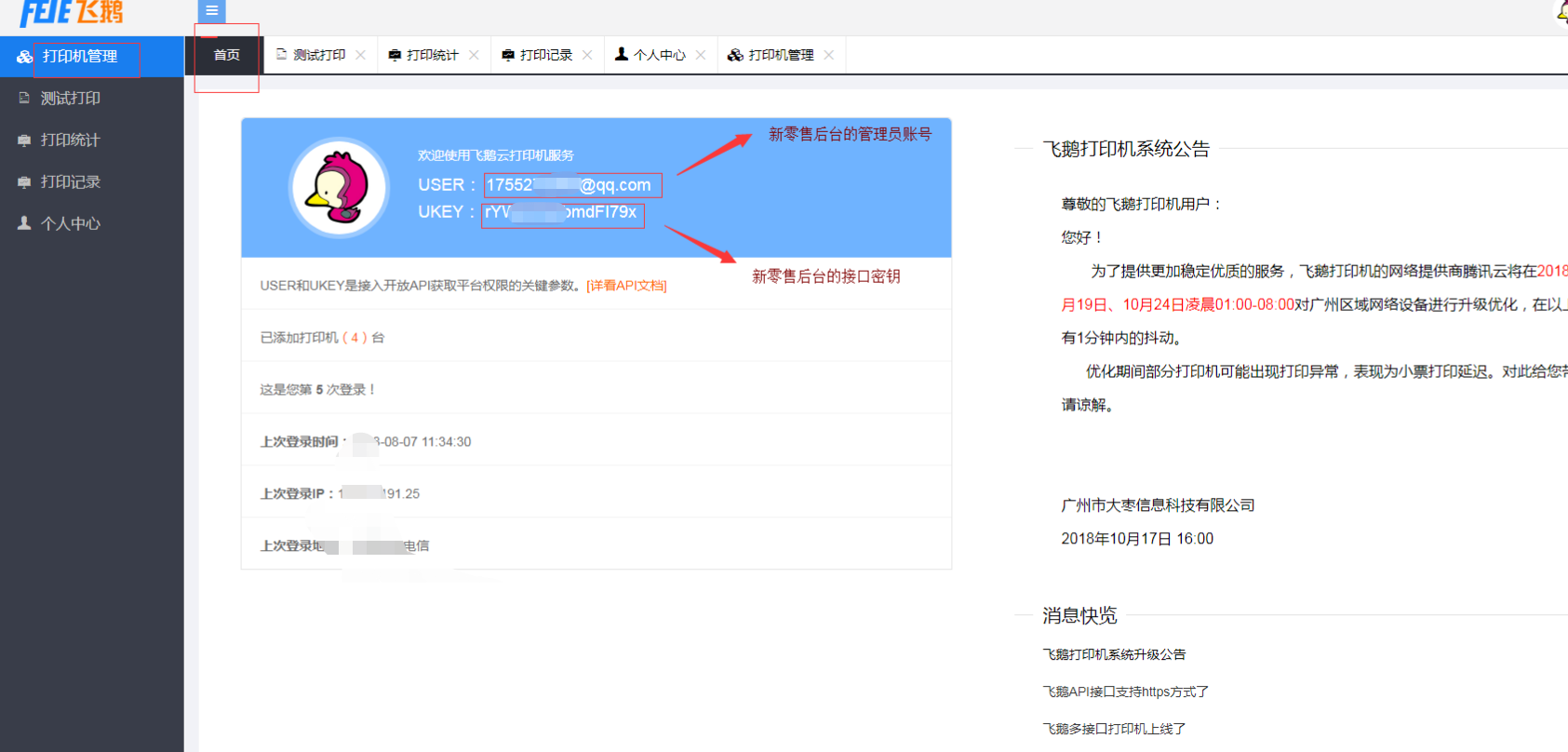Switch to the 首页 tab
The height and width of the screenshot is (752, 1568).
226,55
